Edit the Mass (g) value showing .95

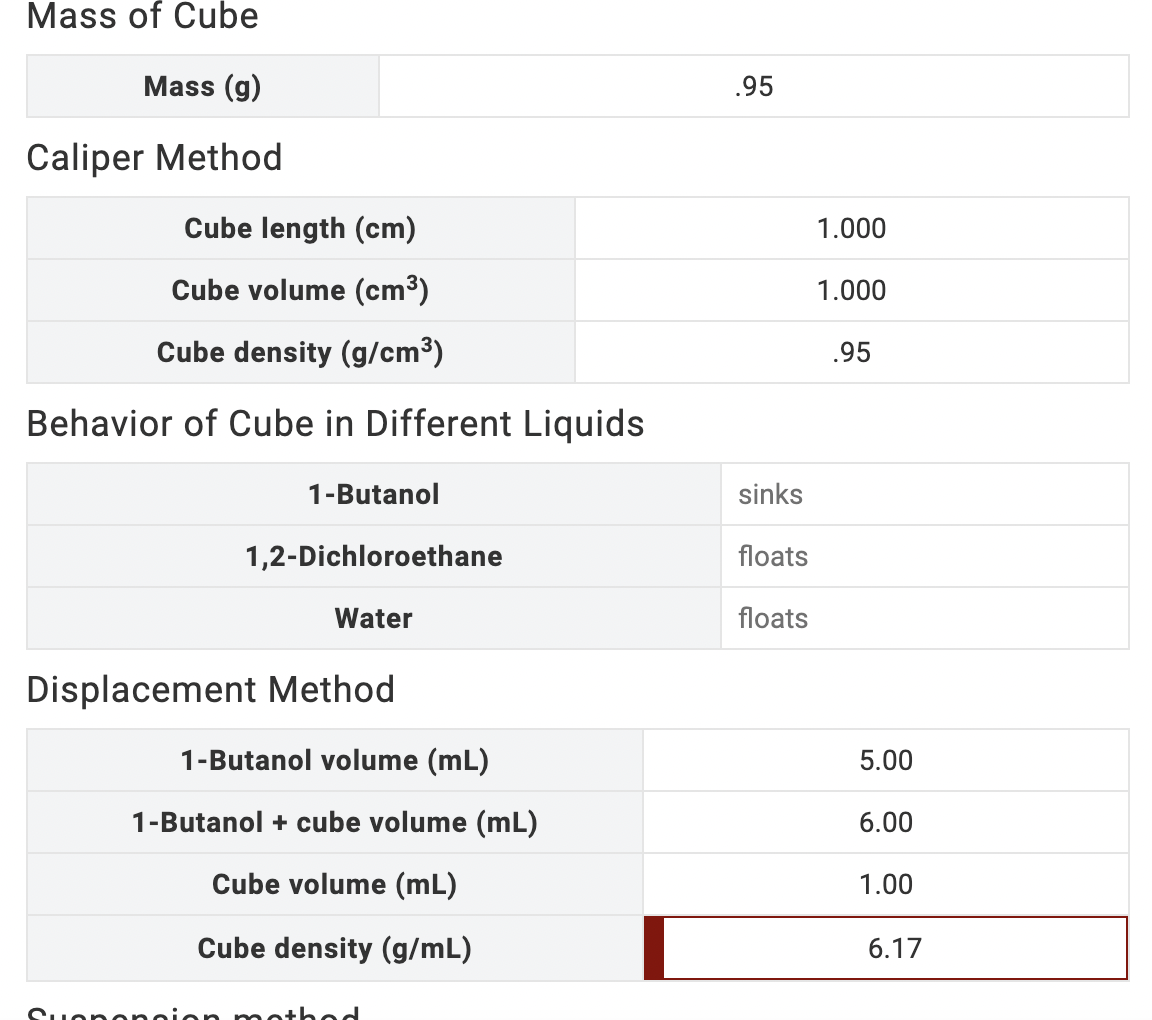(x=751, y=86)
